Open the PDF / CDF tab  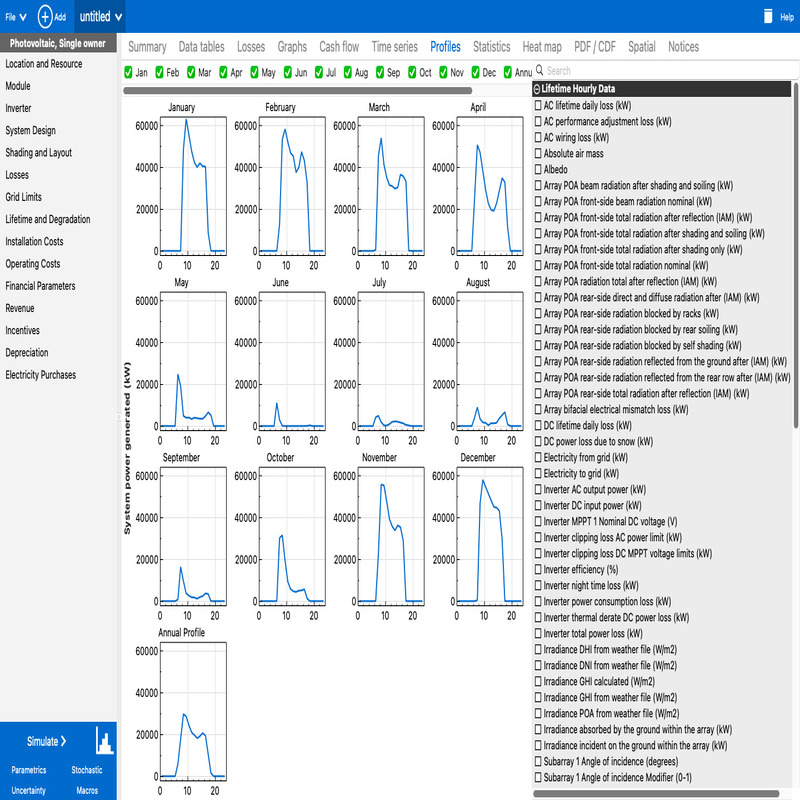pyautogui.click(x=595, y=47)
